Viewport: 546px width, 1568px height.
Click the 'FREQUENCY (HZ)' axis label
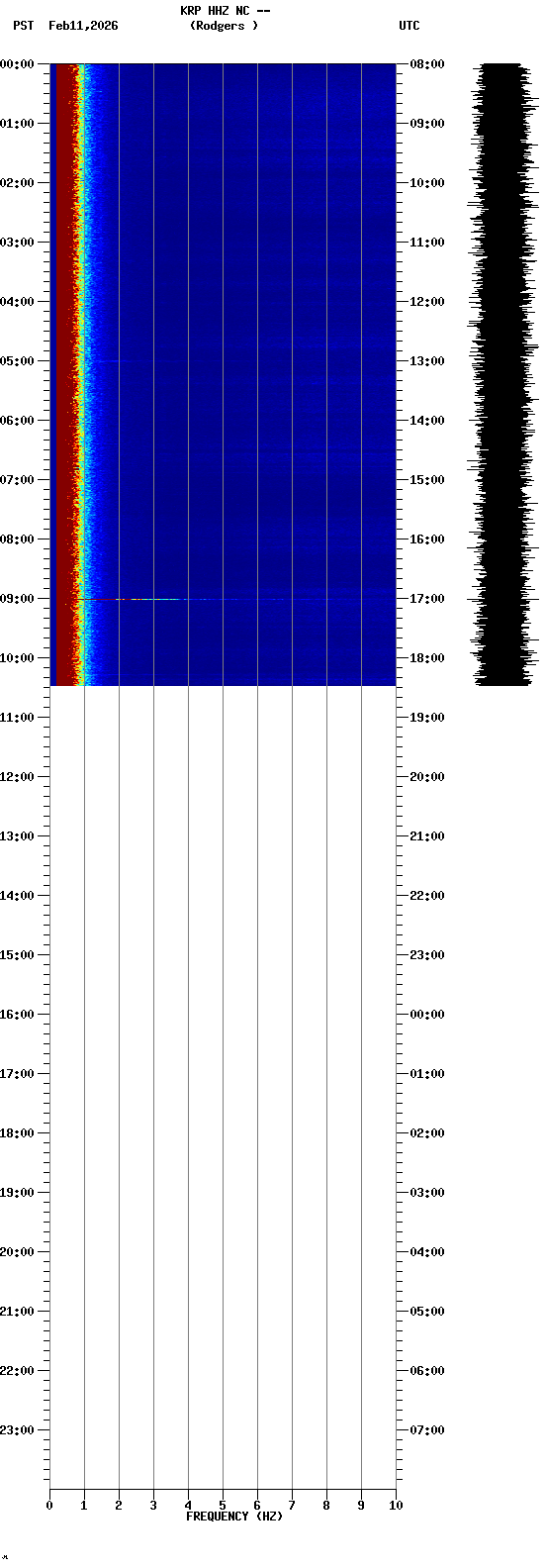tap(234, 1517)
